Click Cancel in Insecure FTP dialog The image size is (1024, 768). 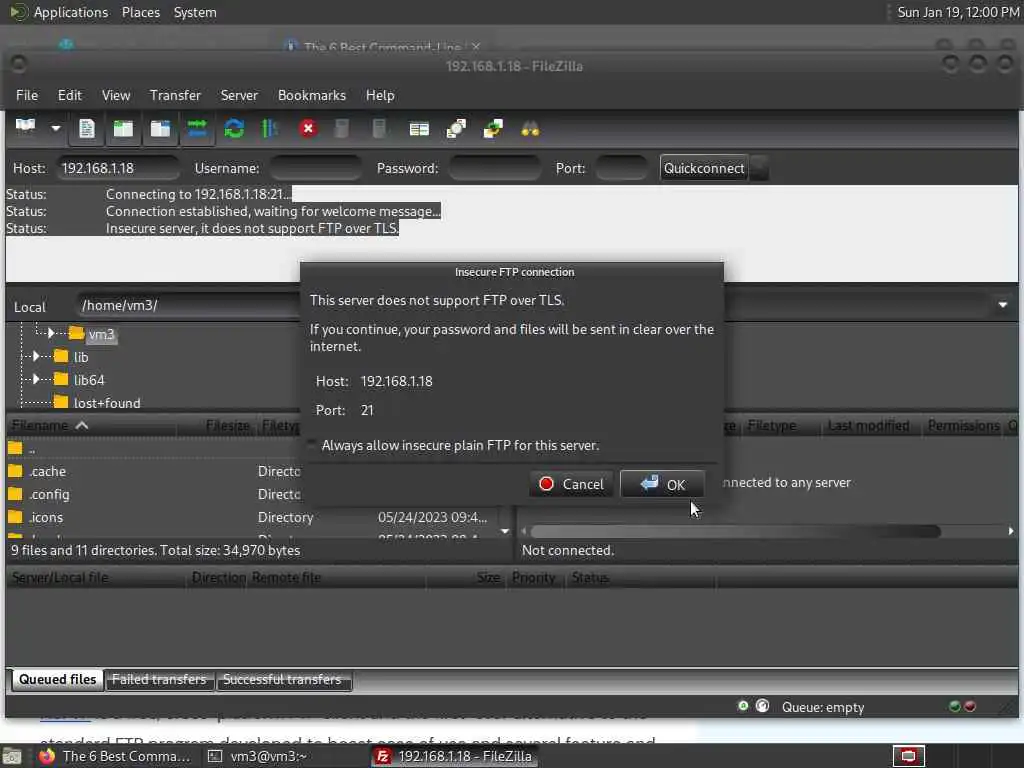pos(571,484)
